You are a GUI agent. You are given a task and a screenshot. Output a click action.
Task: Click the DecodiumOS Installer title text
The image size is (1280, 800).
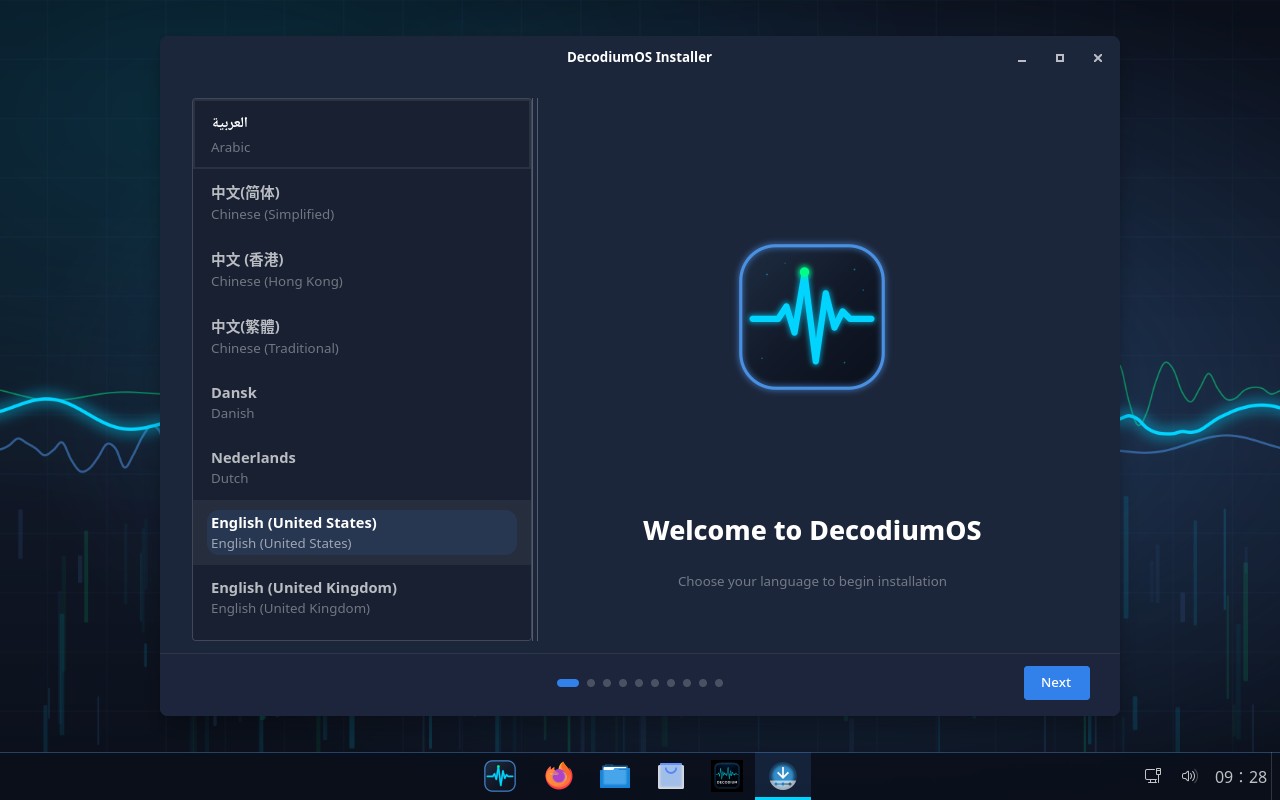point(639,57)
